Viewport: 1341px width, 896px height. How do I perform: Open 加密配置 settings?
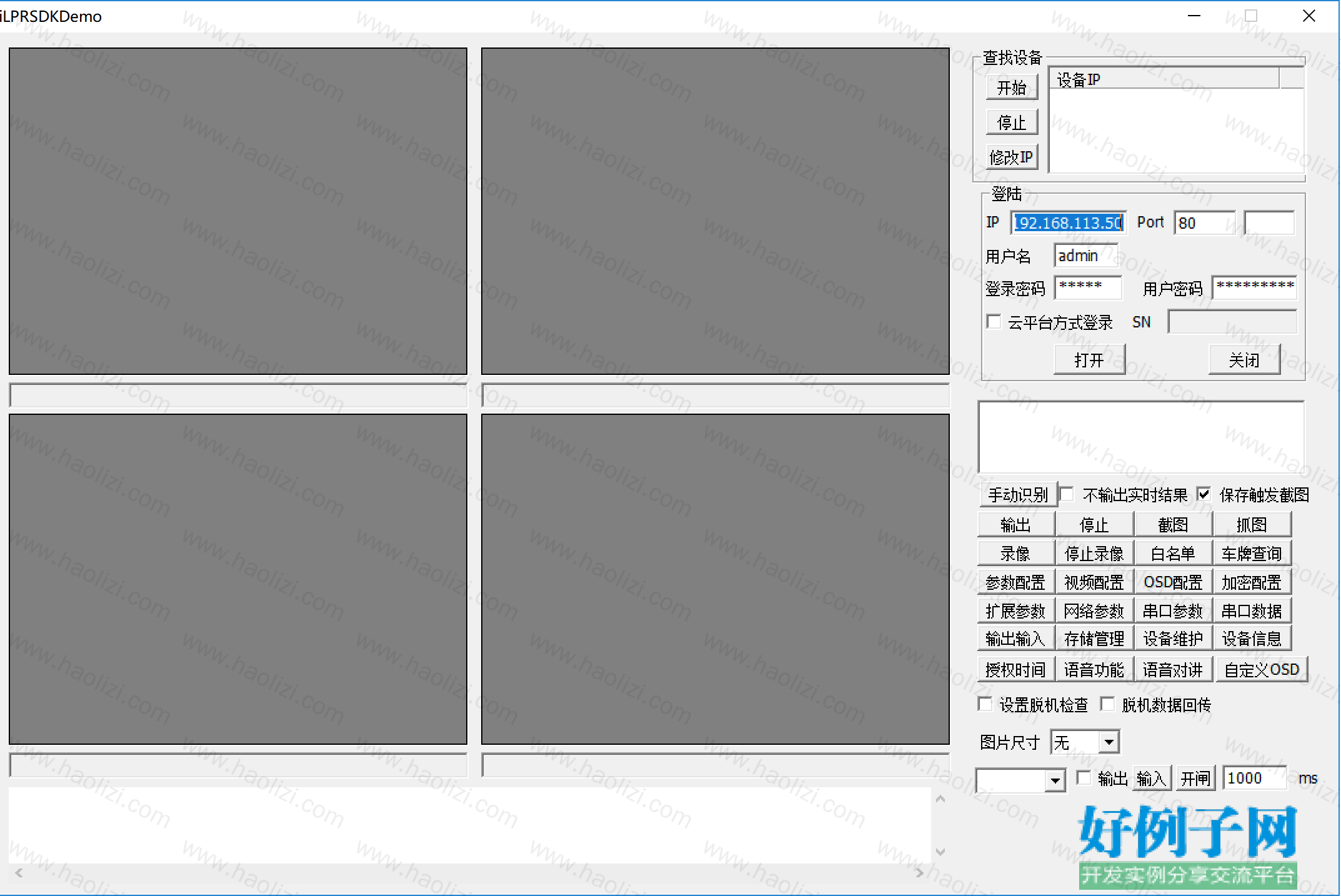point(1252,582)
